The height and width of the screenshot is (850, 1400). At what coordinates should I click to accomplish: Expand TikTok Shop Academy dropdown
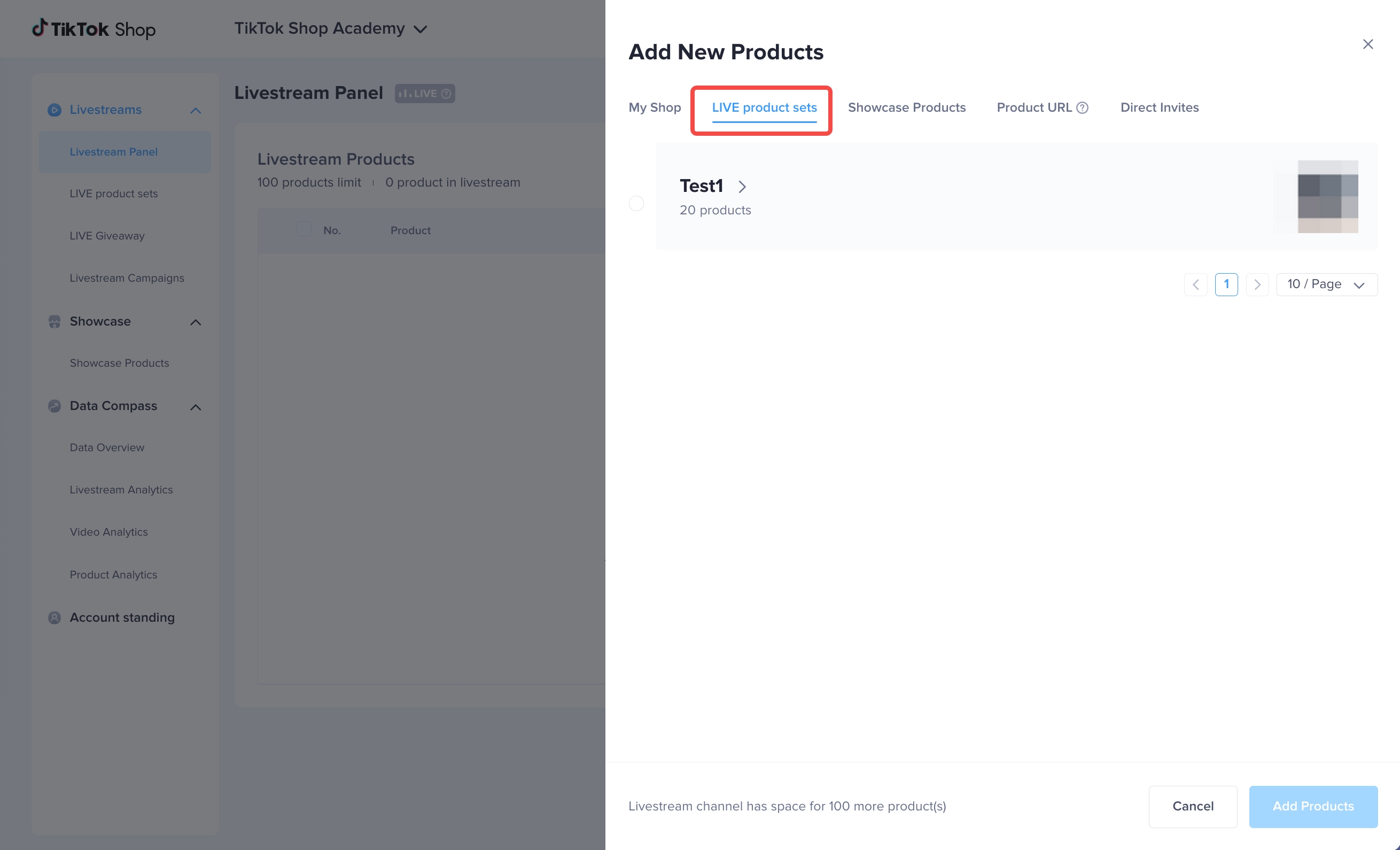421,29
